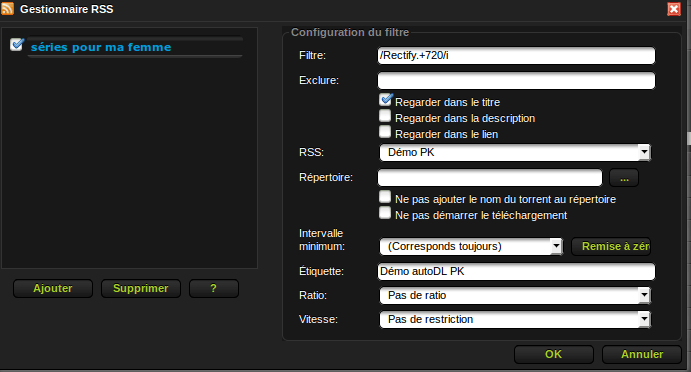Open the RSS dropdown showing Démo PK

click(x=515, y=153)
